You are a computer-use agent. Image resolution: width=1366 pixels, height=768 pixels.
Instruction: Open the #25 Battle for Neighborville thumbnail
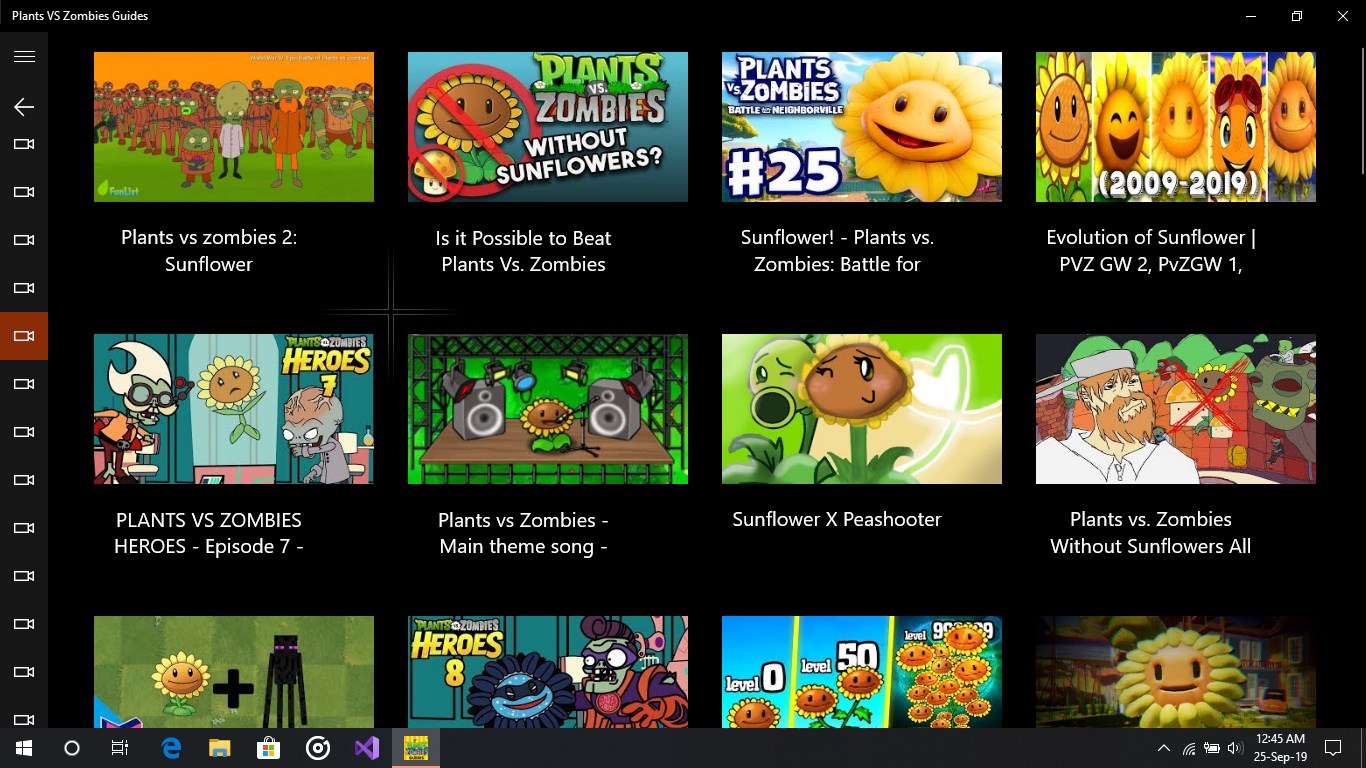[x=862, y=127]
